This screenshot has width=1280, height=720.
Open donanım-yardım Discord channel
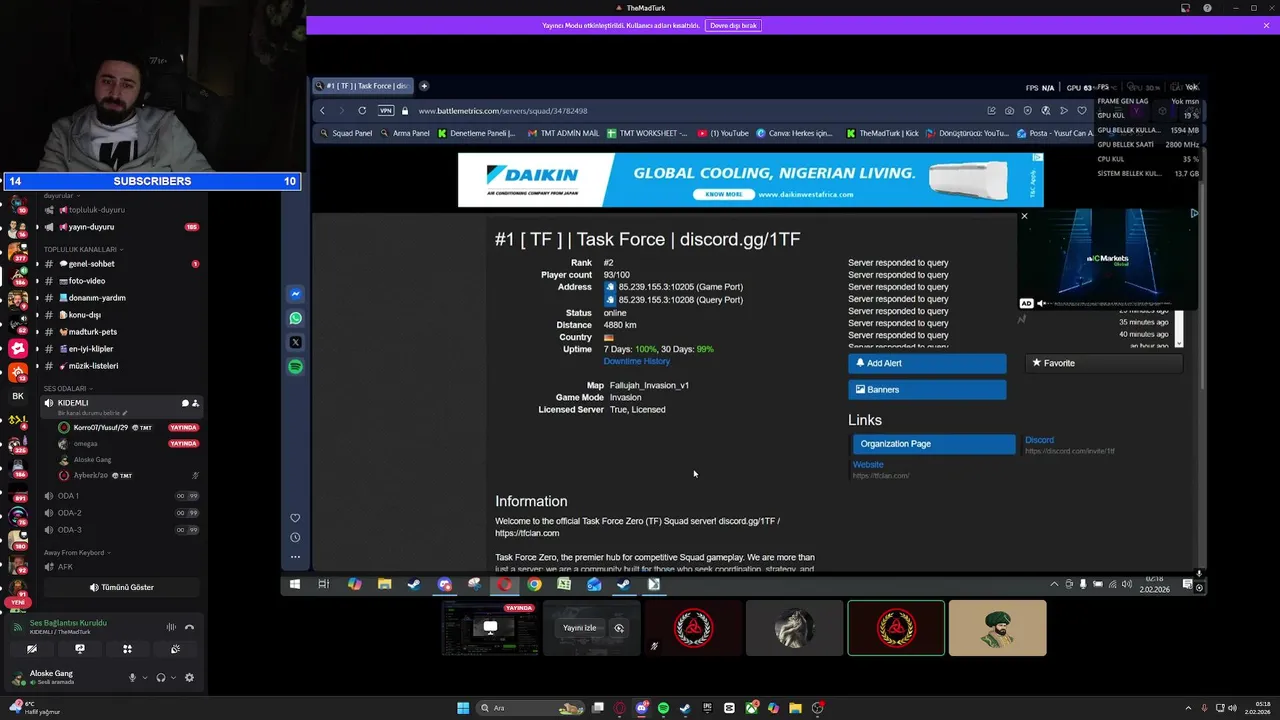(118, 298)
